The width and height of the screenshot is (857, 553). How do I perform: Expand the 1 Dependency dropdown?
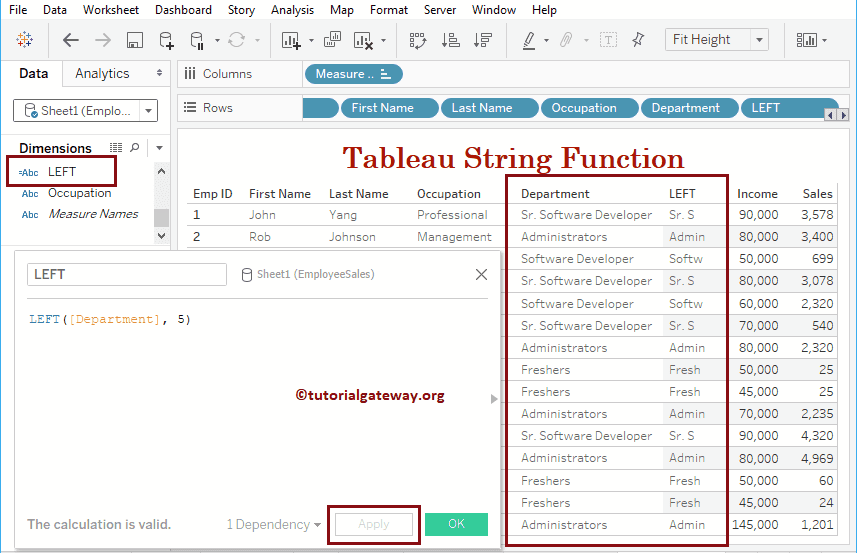274,525
